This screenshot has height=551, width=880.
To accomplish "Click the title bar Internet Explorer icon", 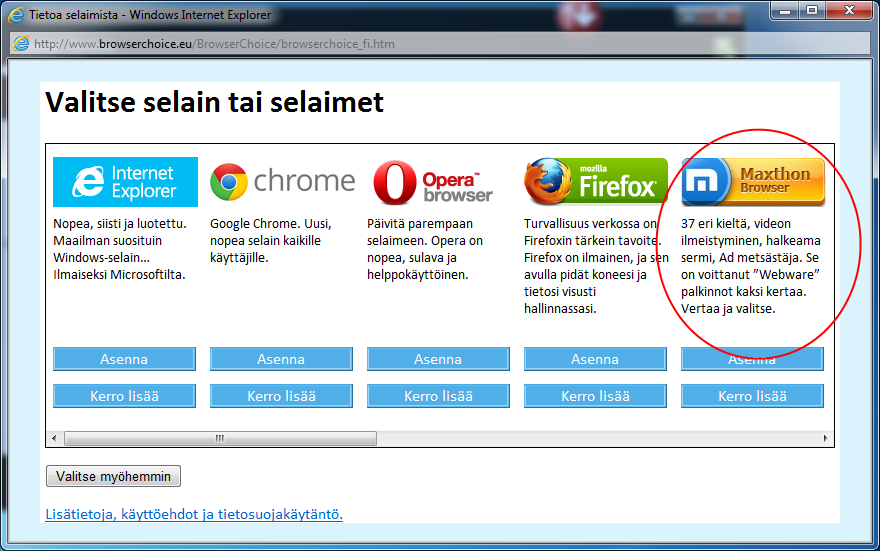I will click(16, 14).
